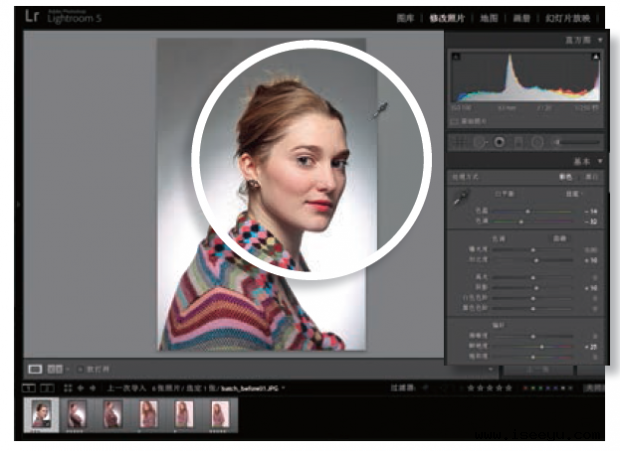Go back with the filmstrip left arrow
The width and height of the screenshot is (620, 451).
81,388
